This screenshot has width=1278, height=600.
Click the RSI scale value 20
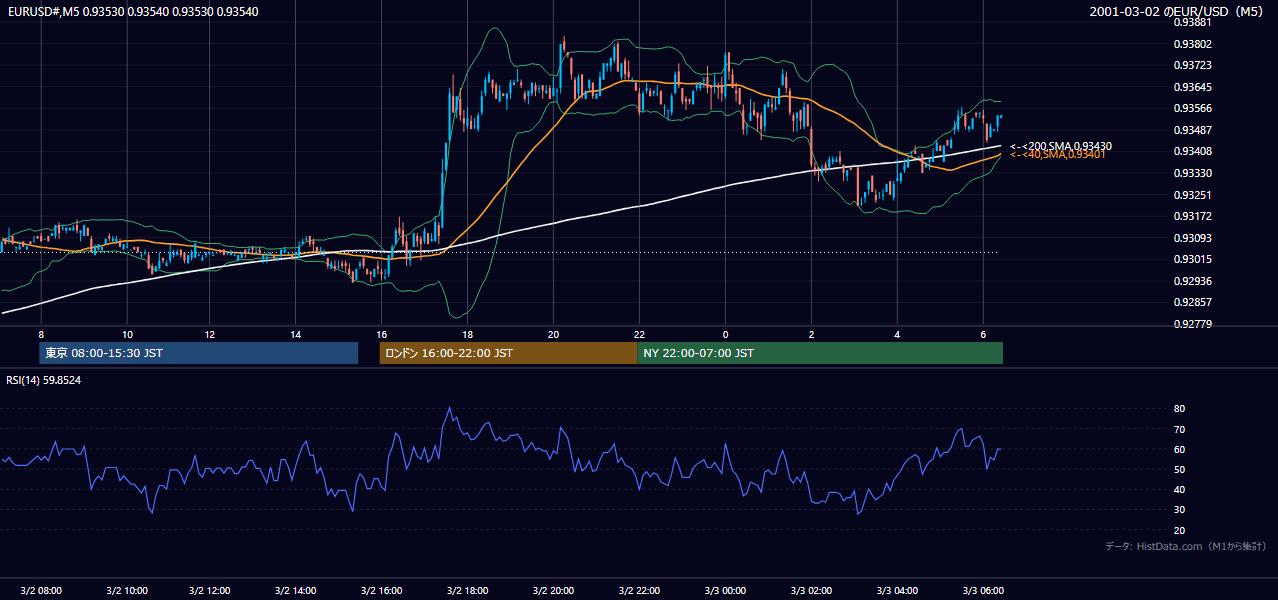(1179, 530)
